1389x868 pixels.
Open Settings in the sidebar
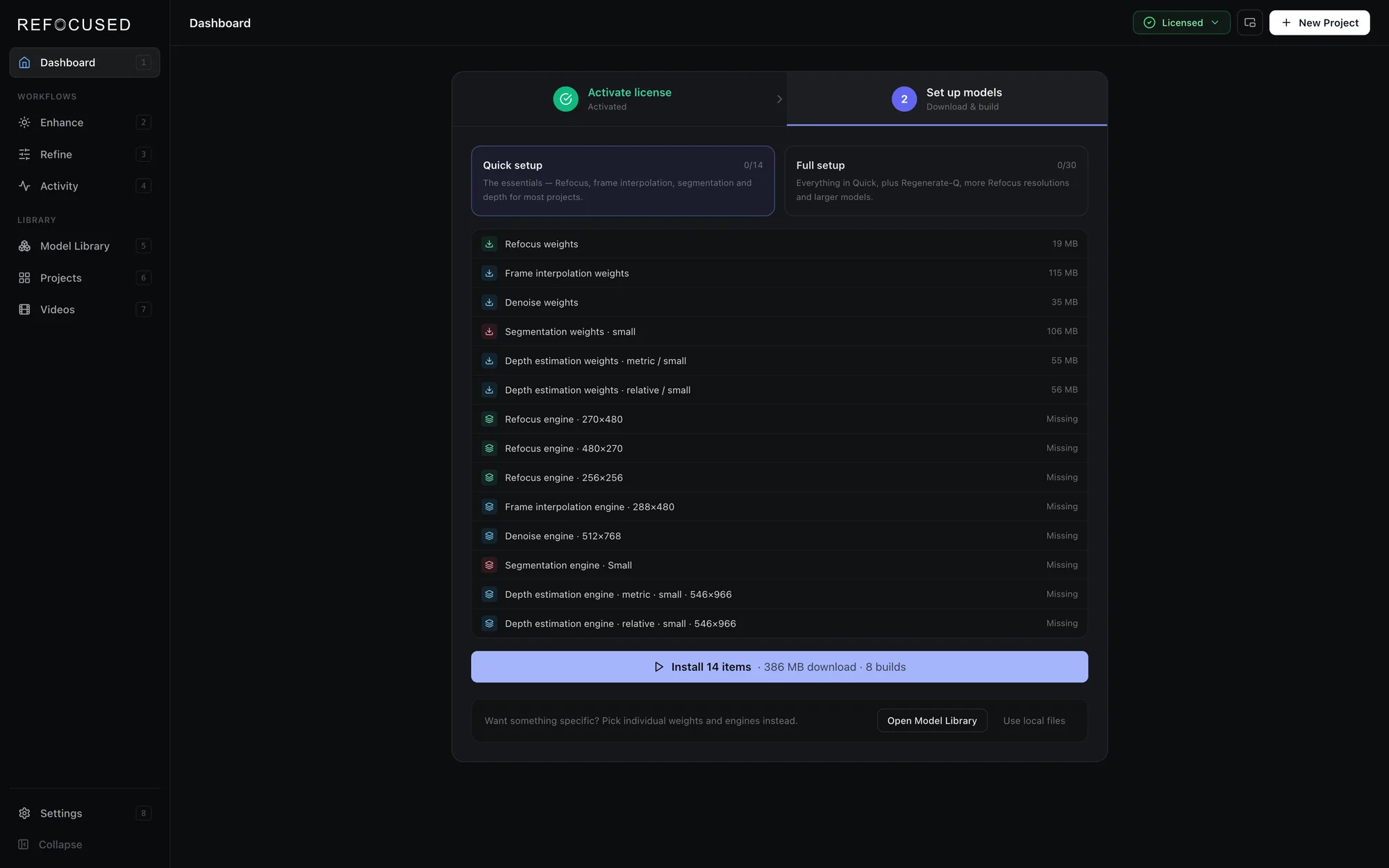pos(85,813)
